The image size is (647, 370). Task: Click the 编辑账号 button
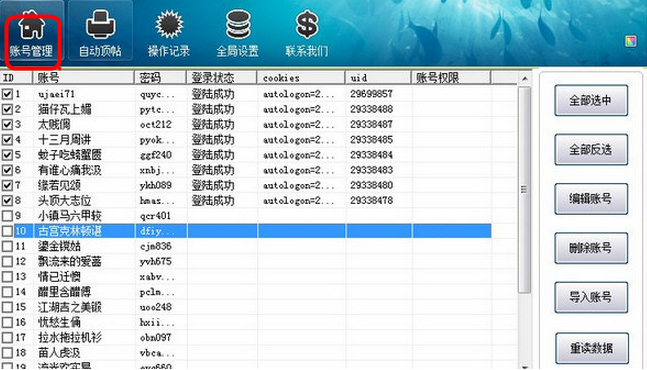pos(591,199)
